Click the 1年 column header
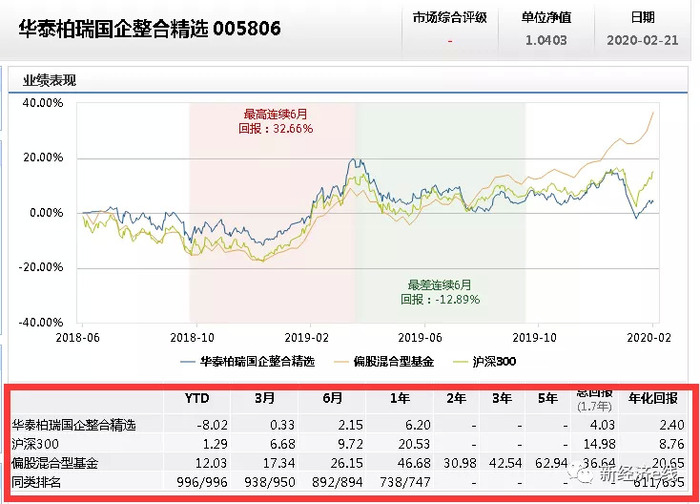This screenshot has height=504, width=700. tap(400, 398)
